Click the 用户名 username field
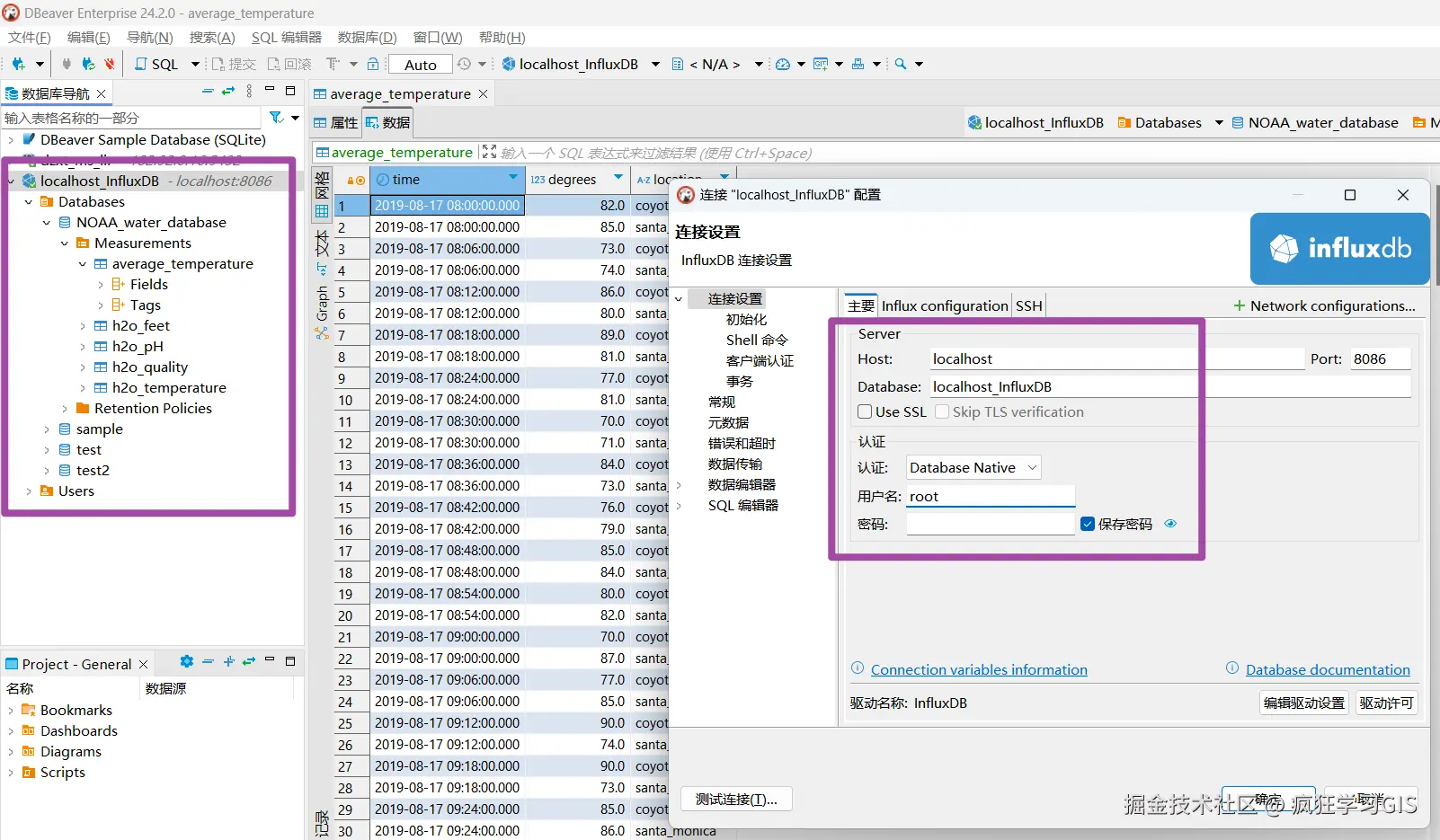Viewport: 1440px width, 840px height. click(x=991, y=496)
